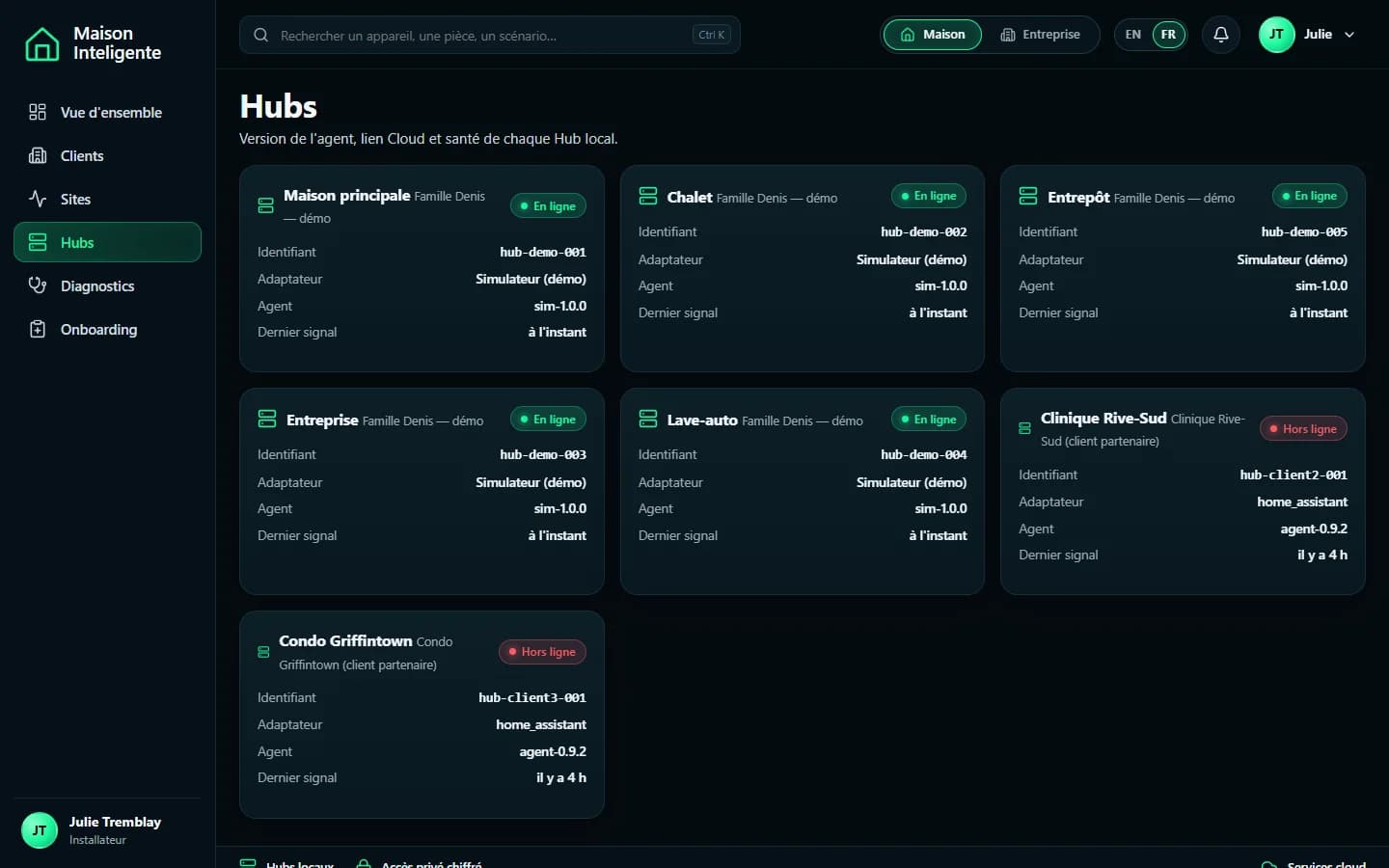Click identifier hub-demo-005
The image size is (1389, 868).
(1304, 231)
